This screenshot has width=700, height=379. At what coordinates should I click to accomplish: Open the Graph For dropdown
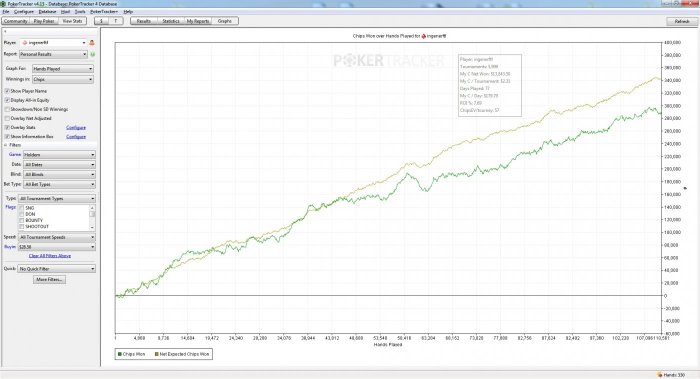click(63, 69)
